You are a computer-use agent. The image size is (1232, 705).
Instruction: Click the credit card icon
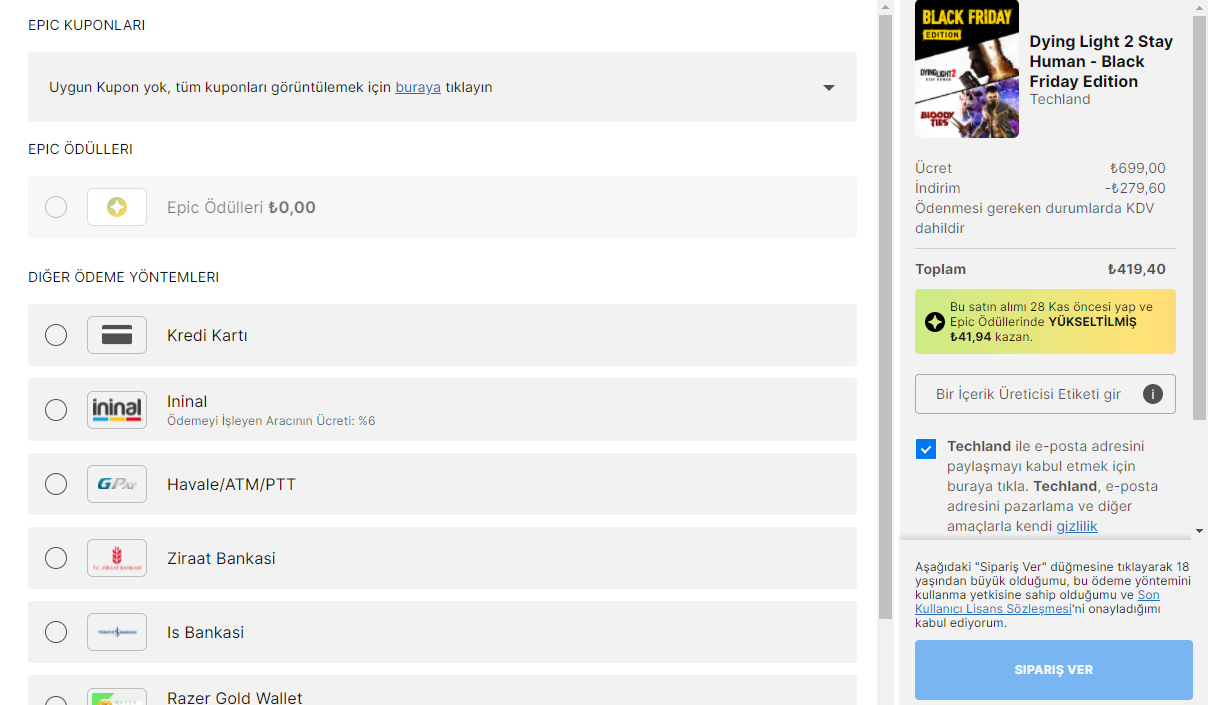117,335
